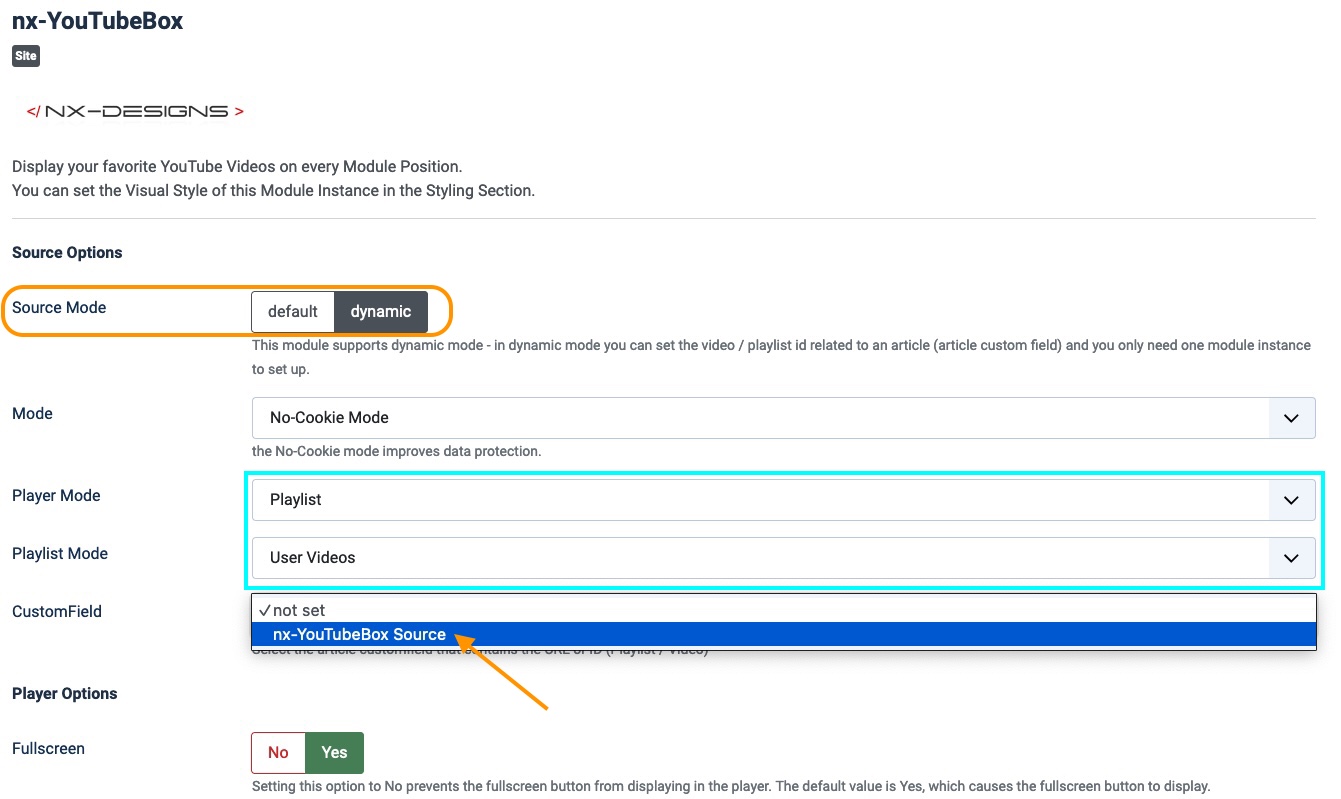
Task: Open the No-Cookie Mode dropdown
Action: (x=783, y=418)
